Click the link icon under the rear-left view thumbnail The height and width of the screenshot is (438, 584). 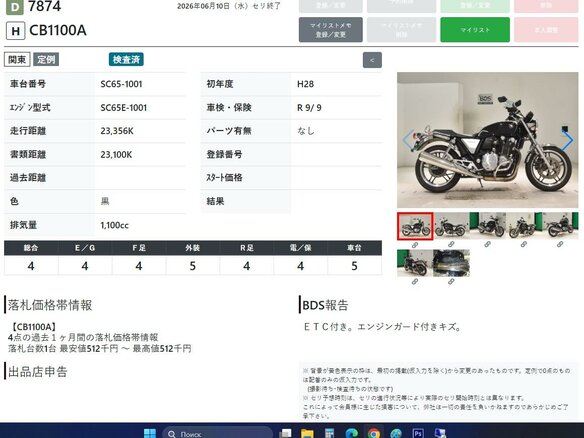pyautogui.click(x=415, y=282)
